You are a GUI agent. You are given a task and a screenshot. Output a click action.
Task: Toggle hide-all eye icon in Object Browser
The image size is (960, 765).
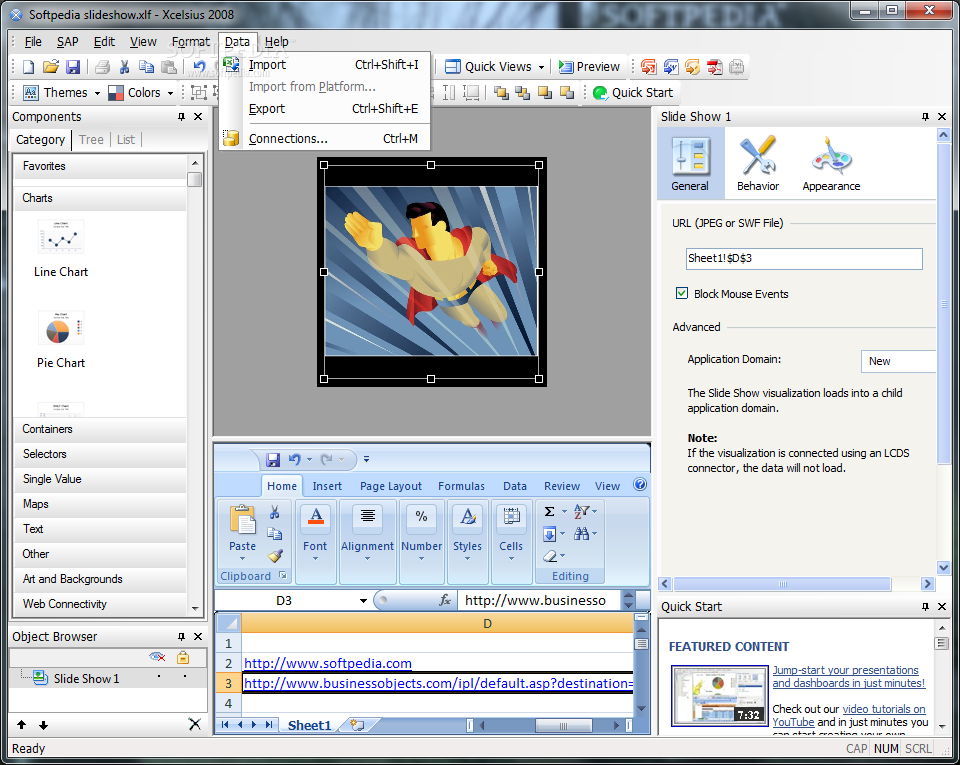point(157,657)
